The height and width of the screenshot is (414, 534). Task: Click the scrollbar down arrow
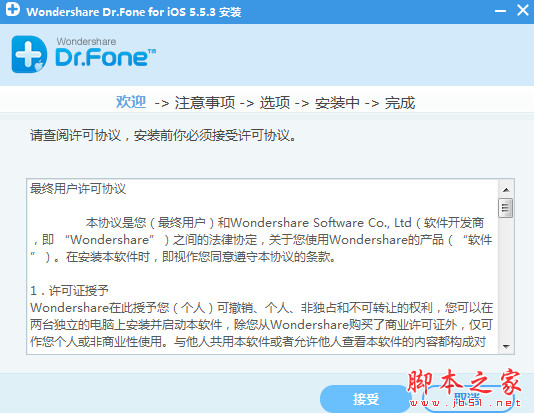click(506, 347)
